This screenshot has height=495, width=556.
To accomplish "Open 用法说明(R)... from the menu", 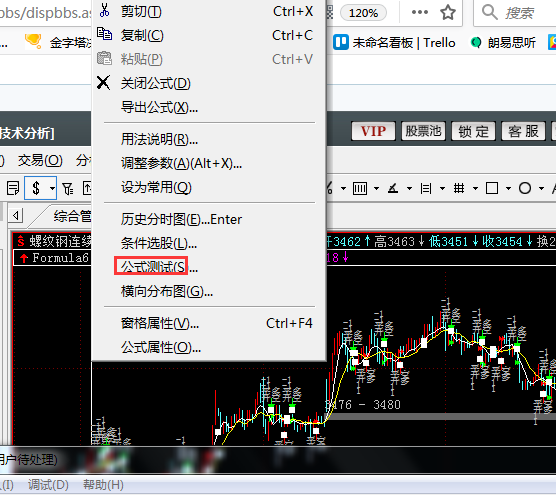I will 209,139.
